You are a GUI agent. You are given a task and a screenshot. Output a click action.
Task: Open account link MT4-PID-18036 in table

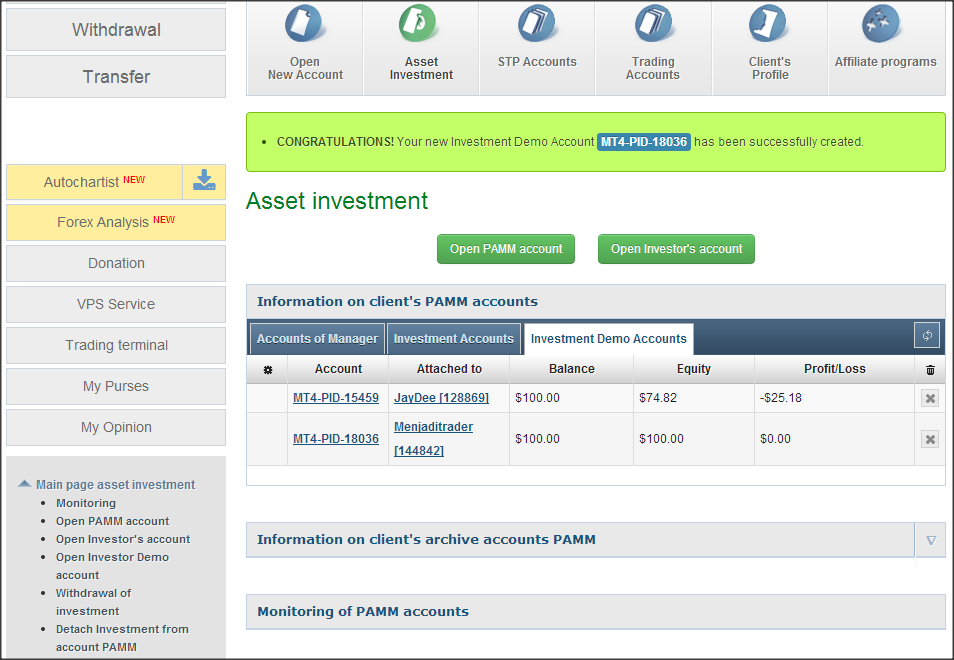(336, 439)
